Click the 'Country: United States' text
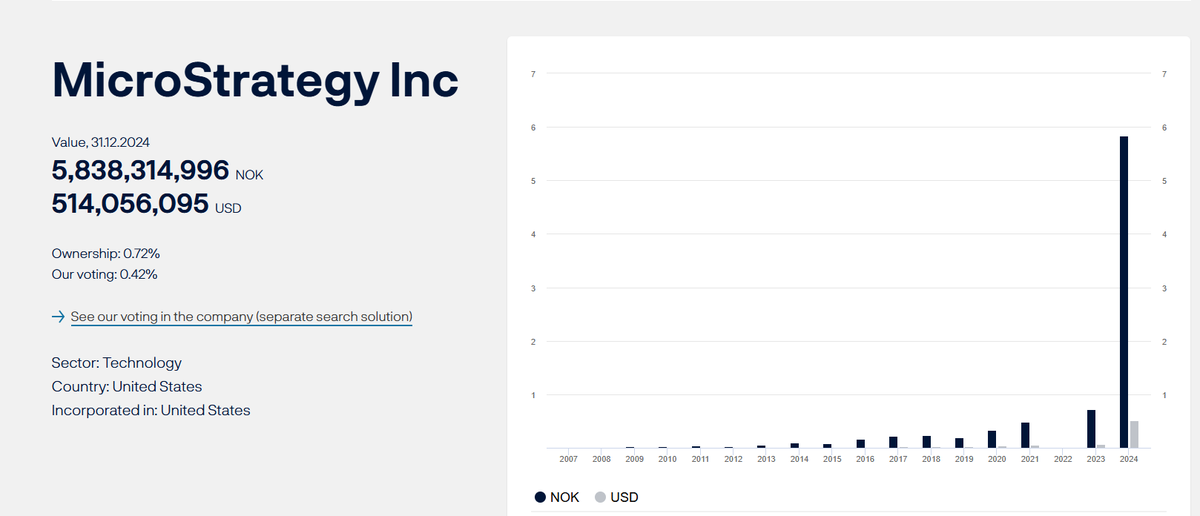 126,386
